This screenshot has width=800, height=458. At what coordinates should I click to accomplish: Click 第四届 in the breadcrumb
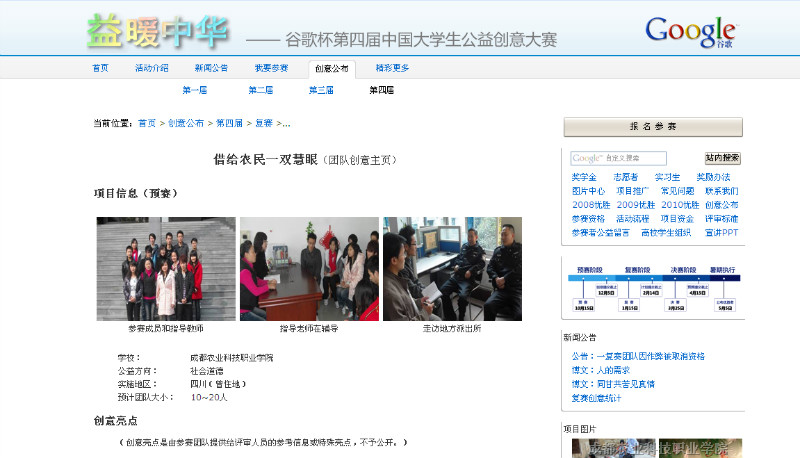click(229, 123)
